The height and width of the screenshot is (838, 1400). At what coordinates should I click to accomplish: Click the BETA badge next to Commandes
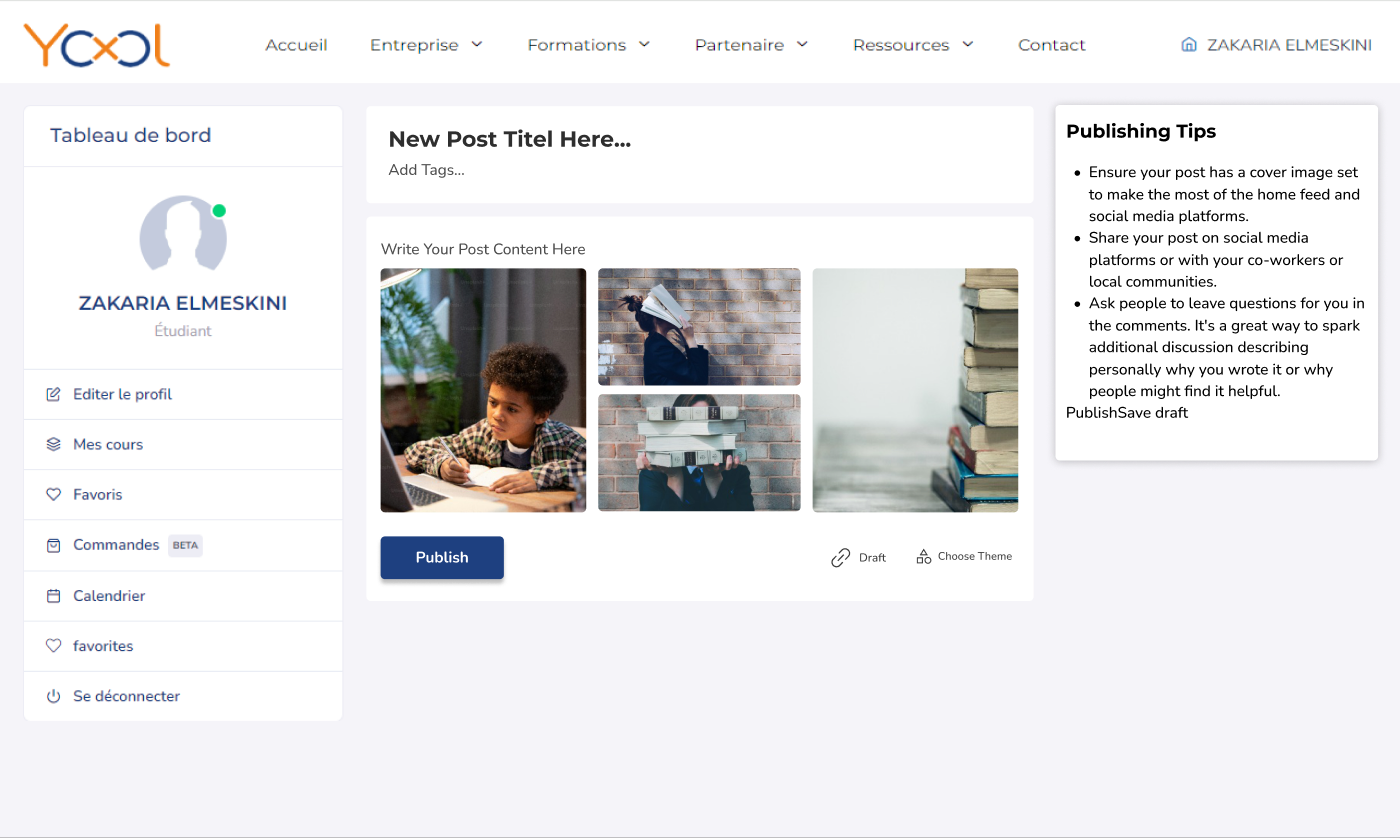click(185, 545)
